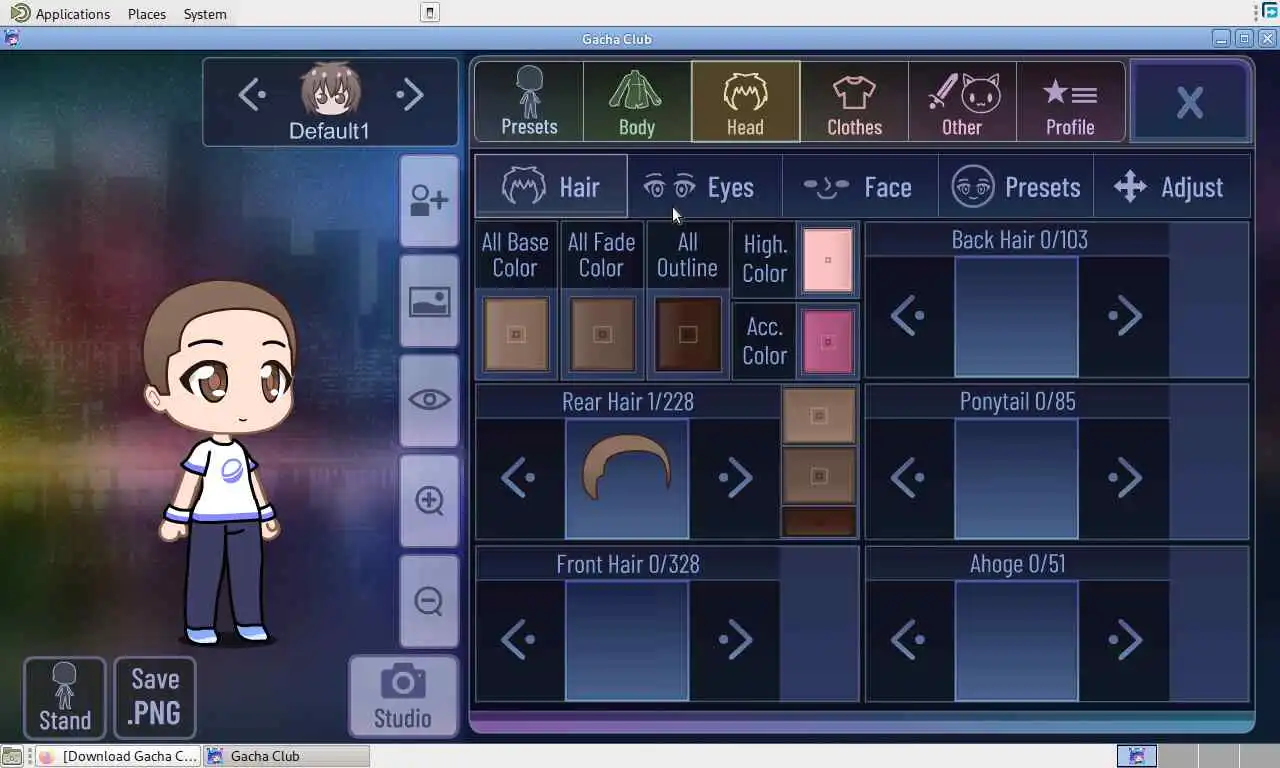Click the Gacha Club title bar icon

point(12,39)
